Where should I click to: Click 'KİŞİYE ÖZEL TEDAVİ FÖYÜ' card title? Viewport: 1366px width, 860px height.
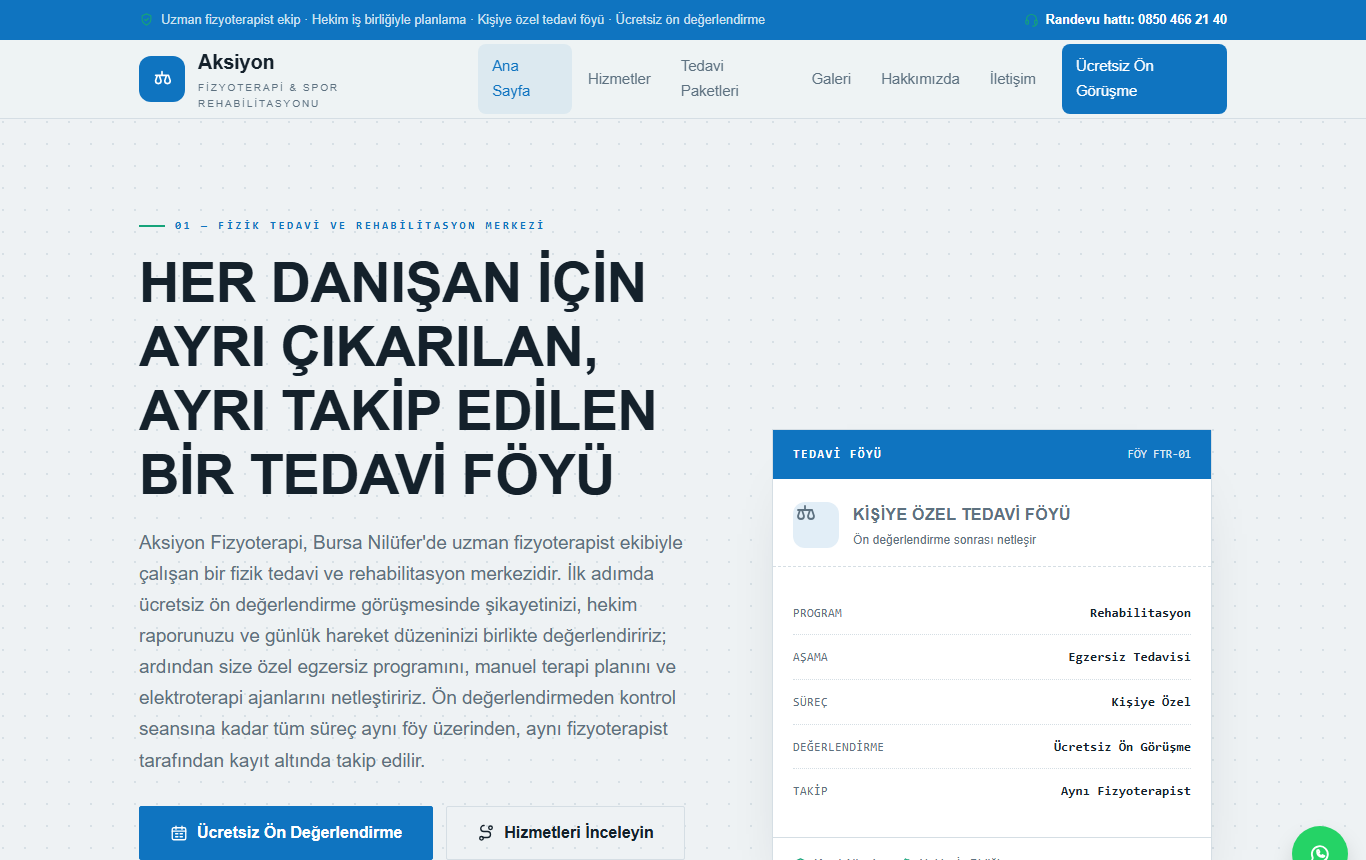click(x=962, y=515)
